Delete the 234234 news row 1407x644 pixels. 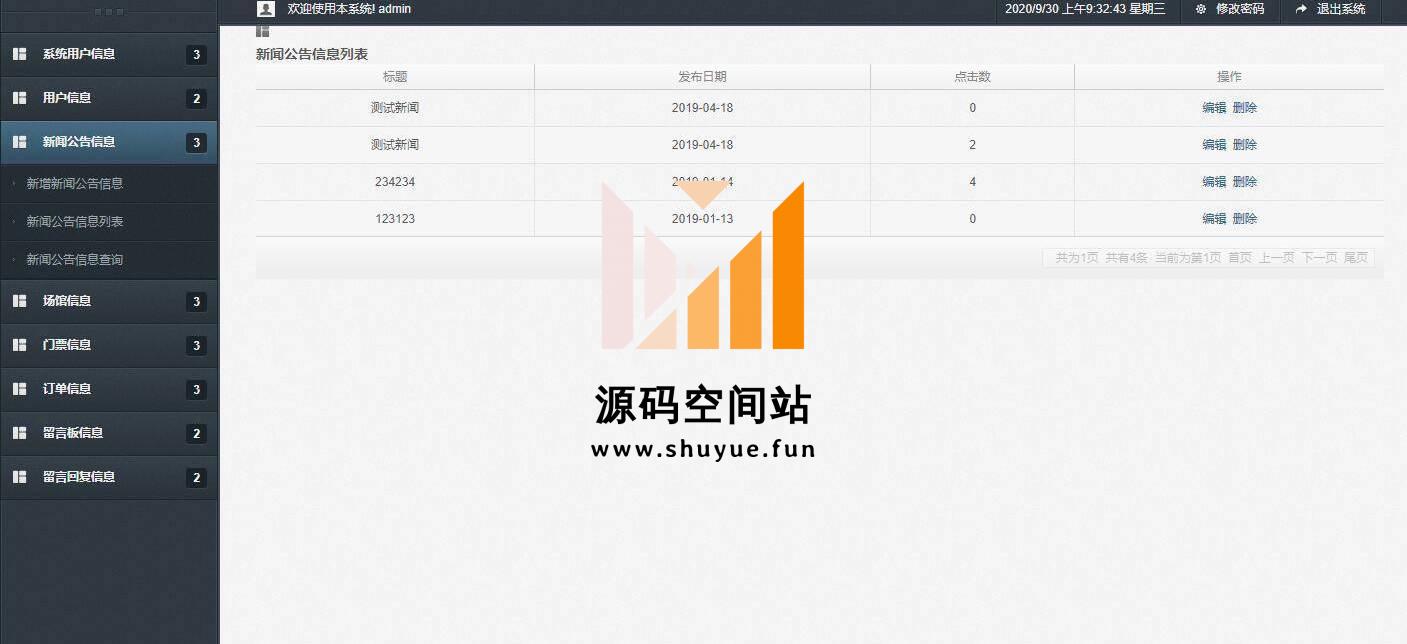1245,182
